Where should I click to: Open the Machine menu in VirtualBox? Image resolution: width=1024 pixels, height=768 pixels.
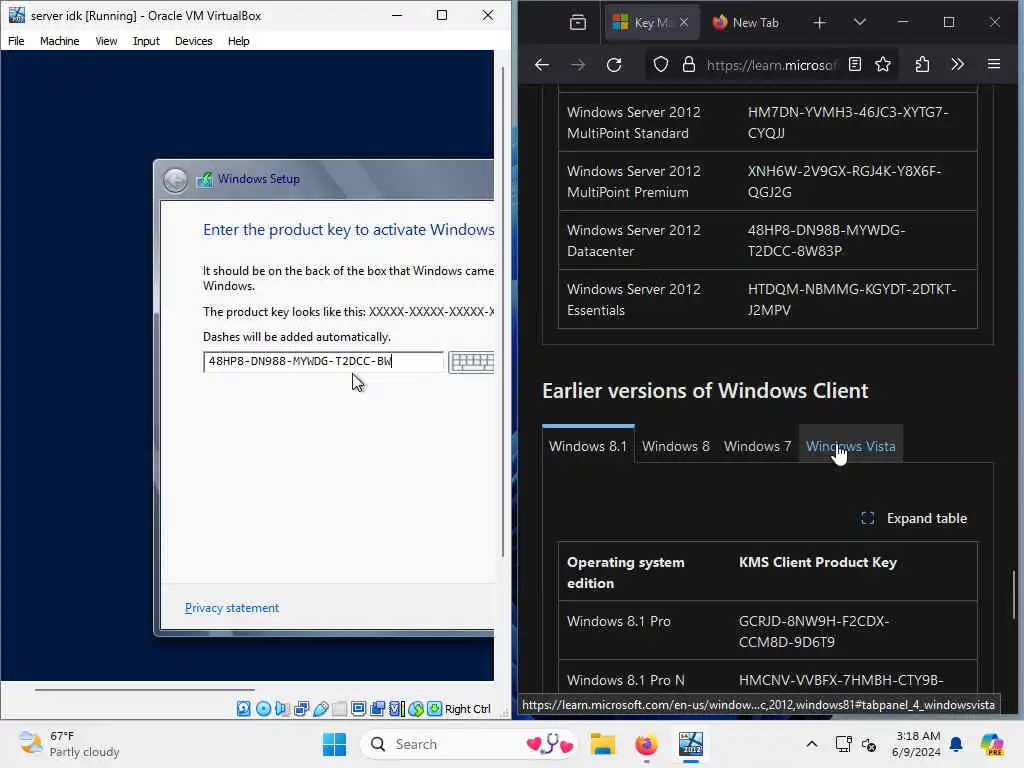tap(59, 41)
